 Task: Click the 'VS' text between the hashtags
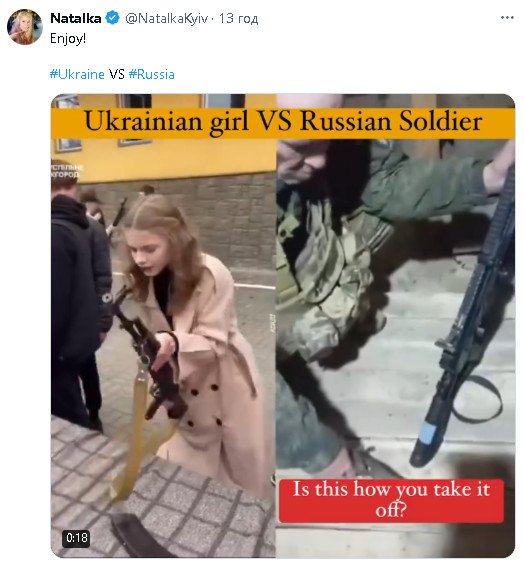click(116, 74)
